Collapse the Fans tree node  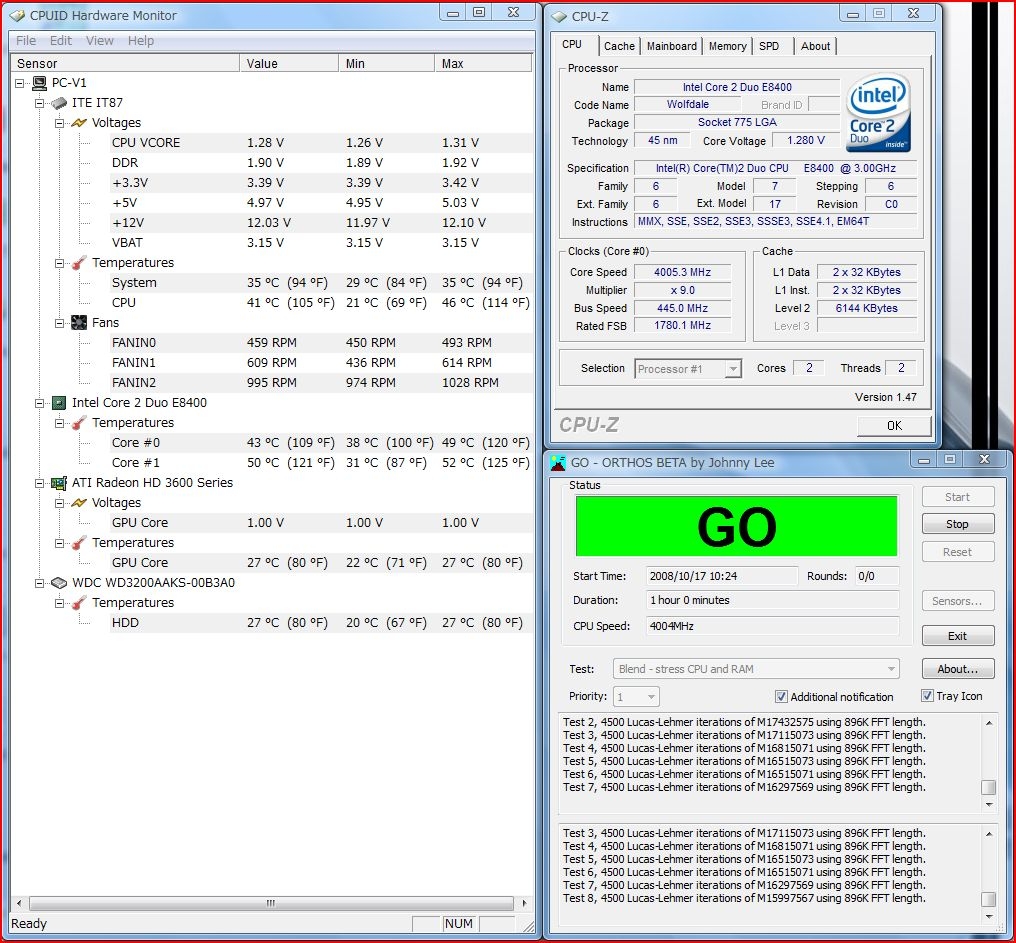pyautogui.click(x=60, y=323)
